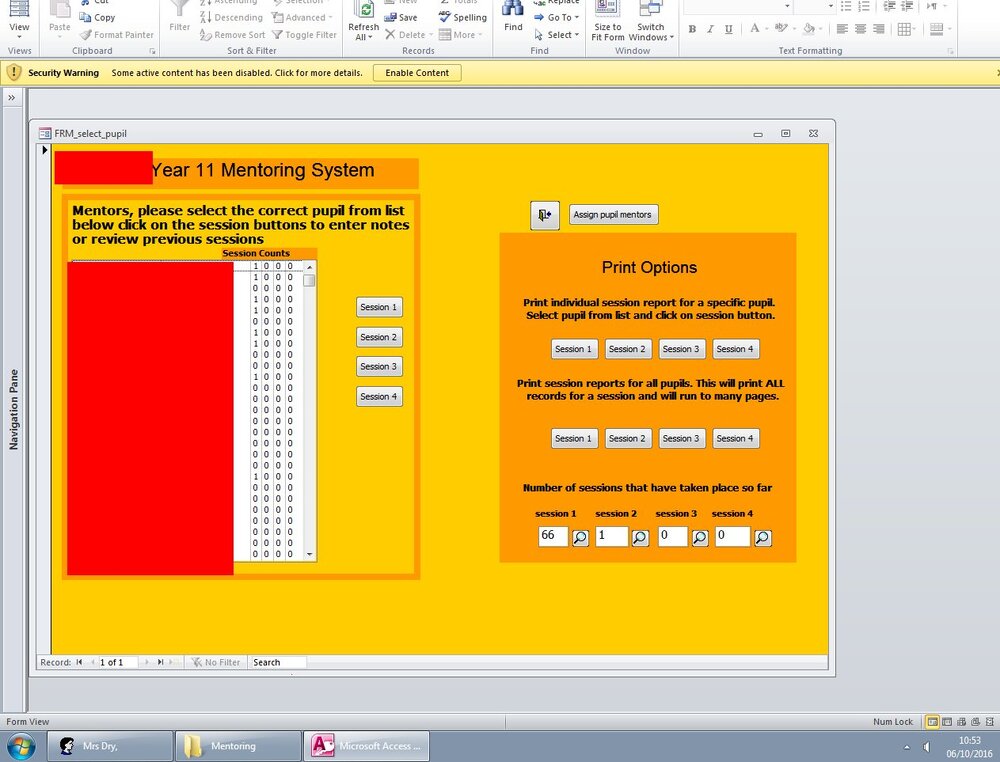Save the record using ribbon Save
This screenshot has height=762, width=1000.
click(401, 17)
